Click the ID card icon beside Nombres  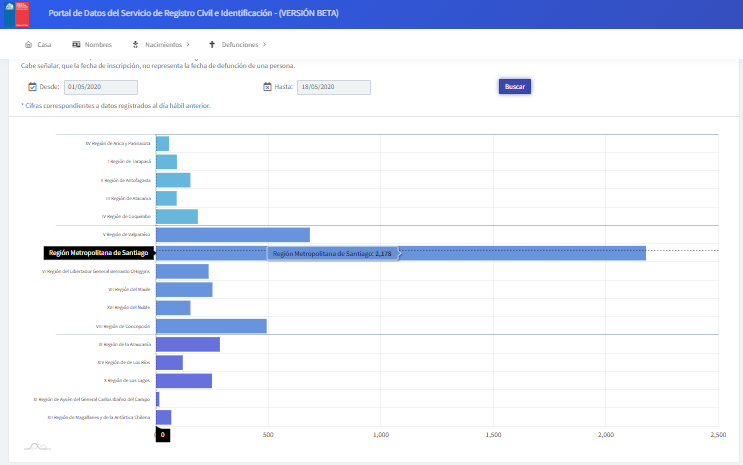(76, 45)
